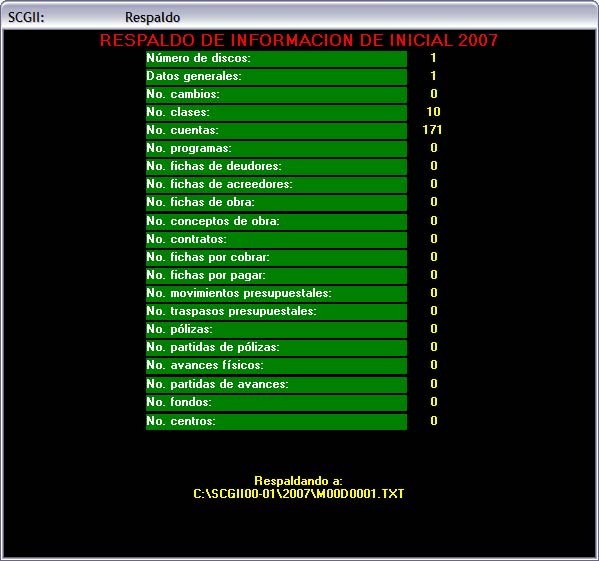Select the No. clases row
Screen dimensions: 599x561
276,112
